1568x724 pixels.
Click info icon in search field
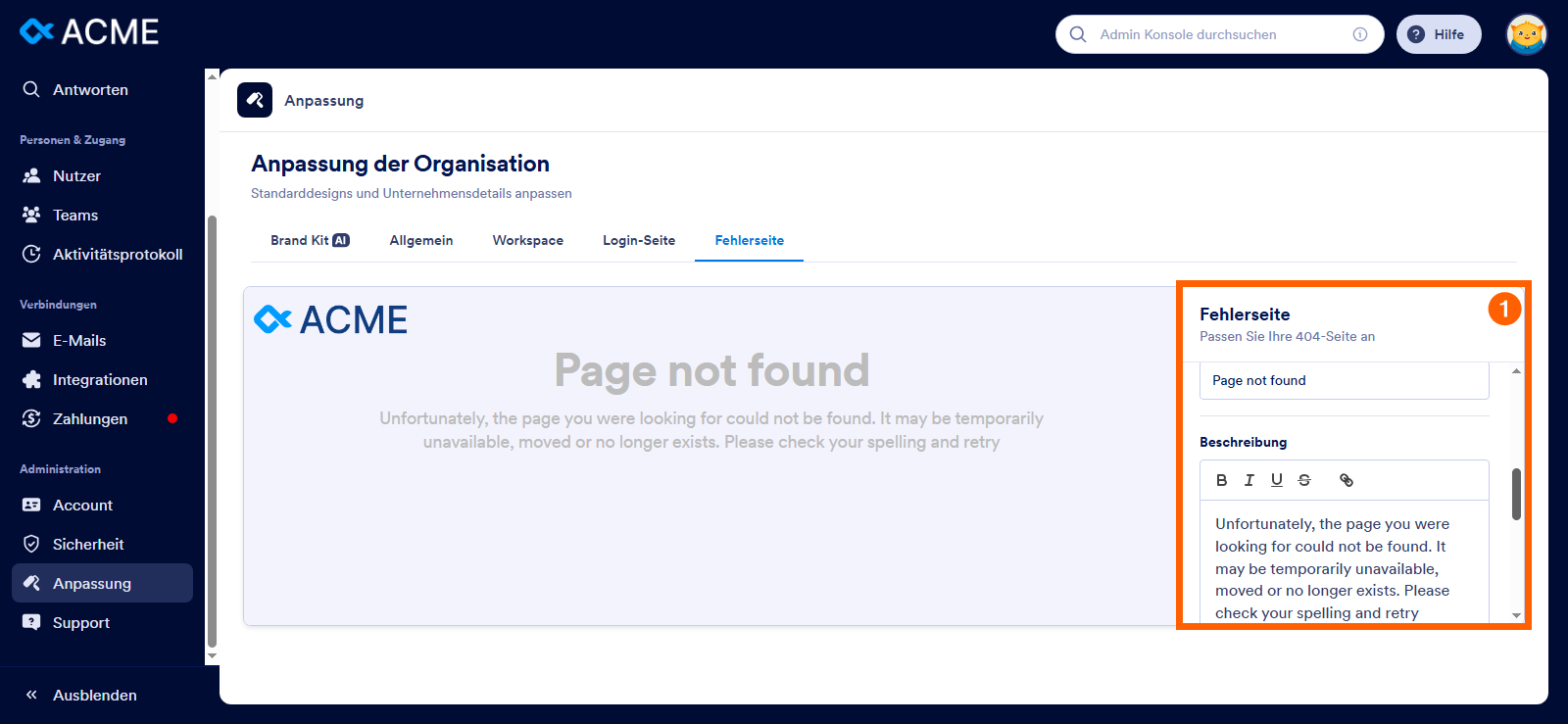[x=1360, y=34]
